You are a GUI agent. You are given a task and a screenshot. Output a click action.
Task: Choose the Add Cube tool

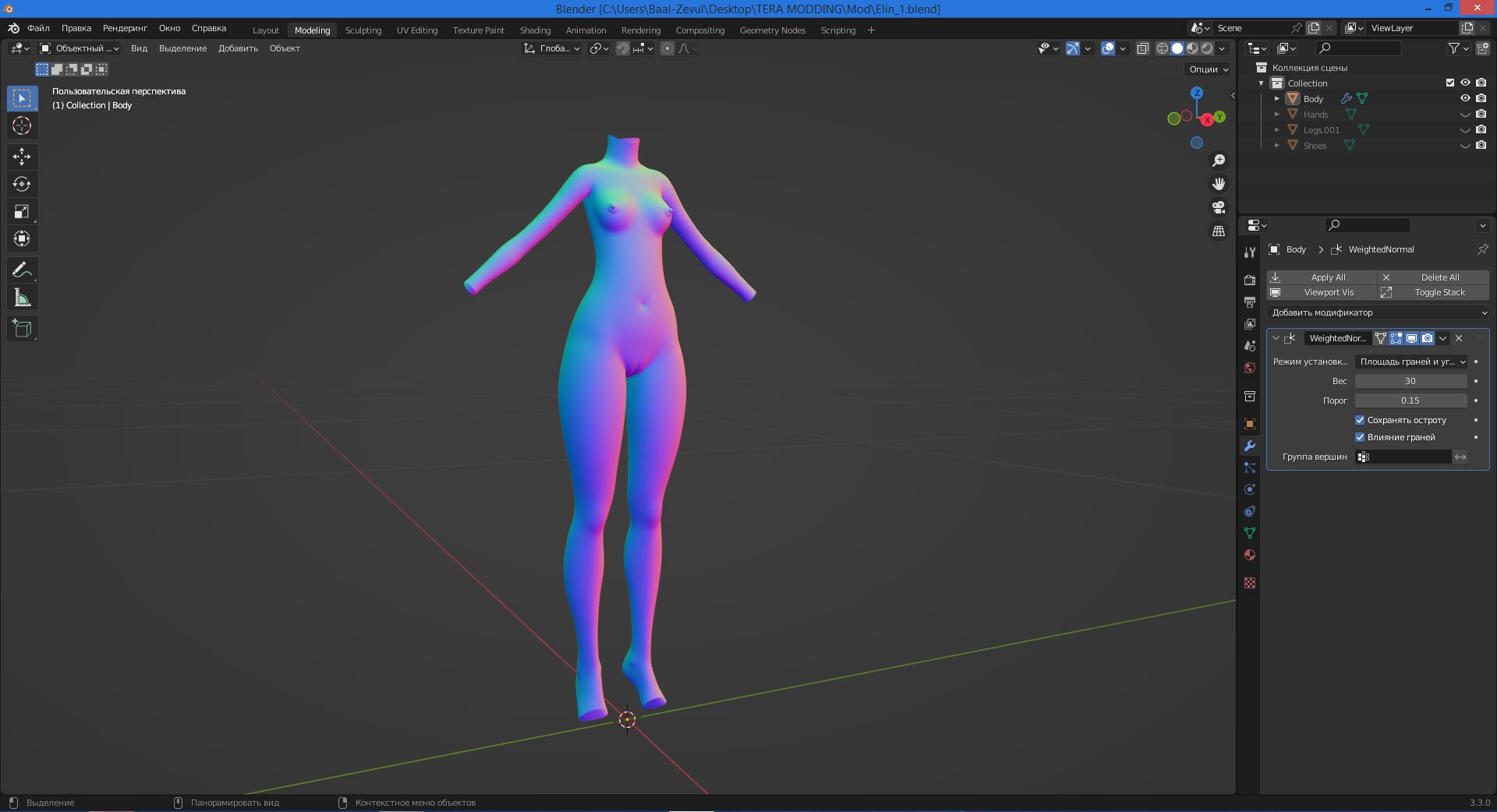(22, 329)
